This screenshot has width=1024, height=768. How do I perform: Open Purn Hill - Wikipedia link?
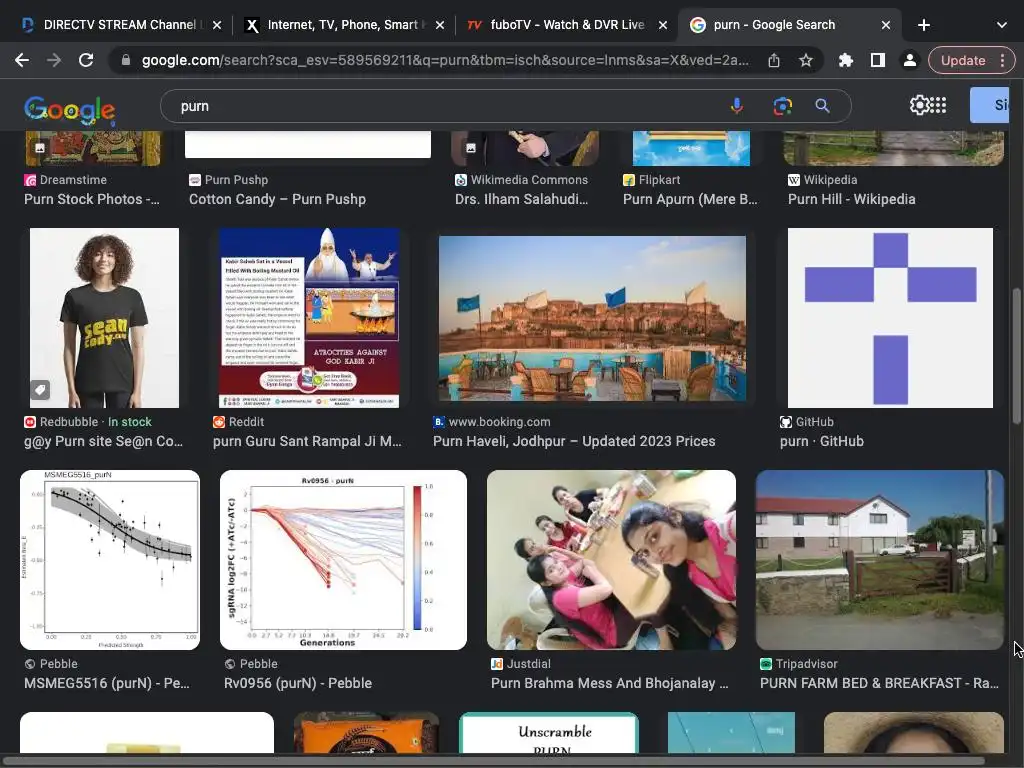pos(852,199)
